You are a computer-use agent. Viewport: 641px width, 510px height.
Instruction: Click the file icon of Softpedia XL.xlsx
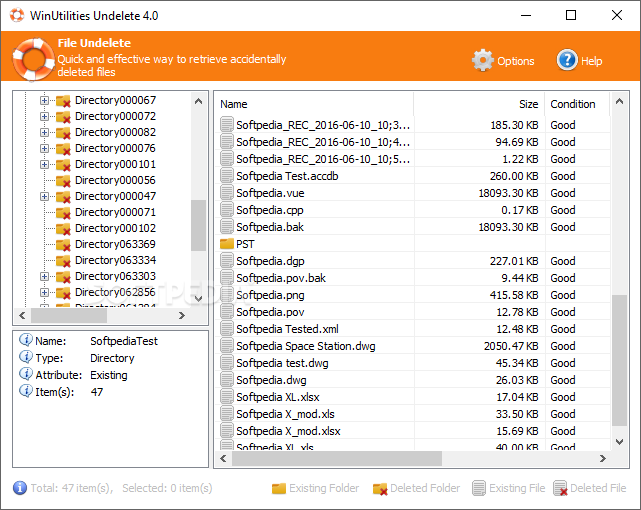coord(226,397)
